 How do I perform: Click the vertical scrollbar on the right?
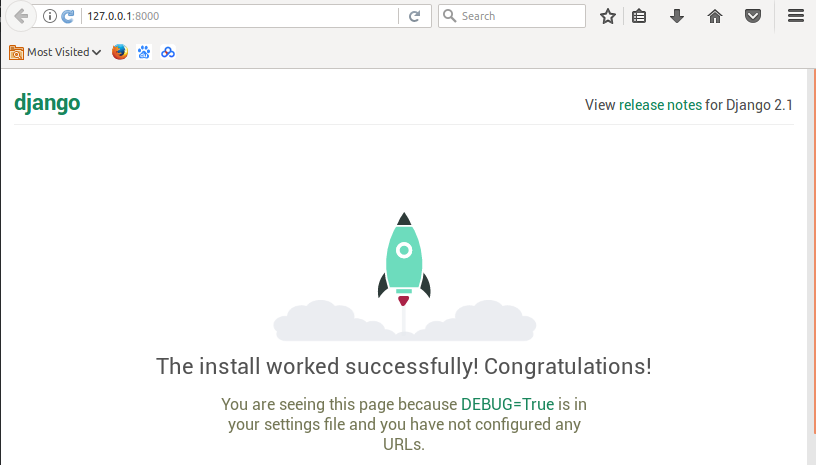(x=811, y=252)
